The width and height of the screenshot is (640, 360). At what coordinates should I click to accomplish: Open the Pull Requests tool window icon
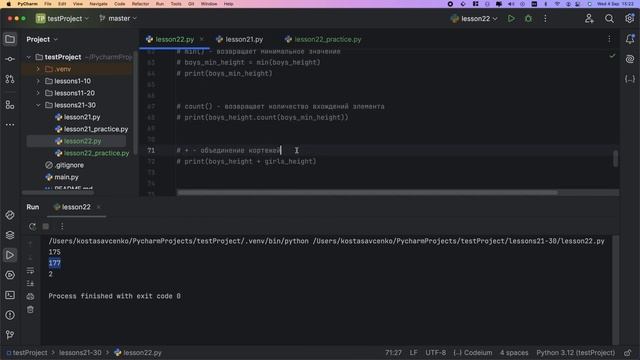[x=10, y=79]
